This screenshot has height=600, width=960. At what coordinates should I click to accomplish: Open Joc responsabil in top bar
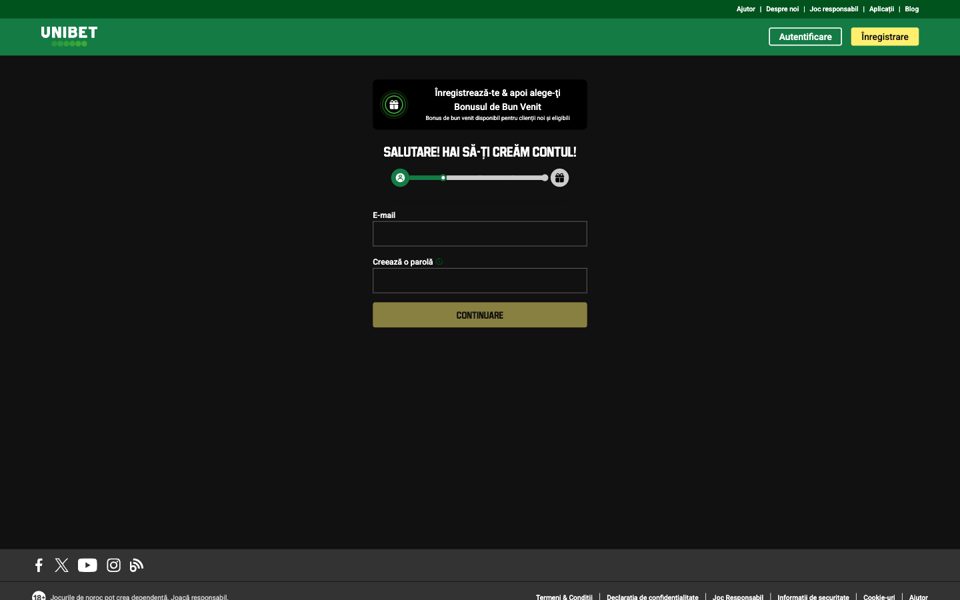(834, 9)
